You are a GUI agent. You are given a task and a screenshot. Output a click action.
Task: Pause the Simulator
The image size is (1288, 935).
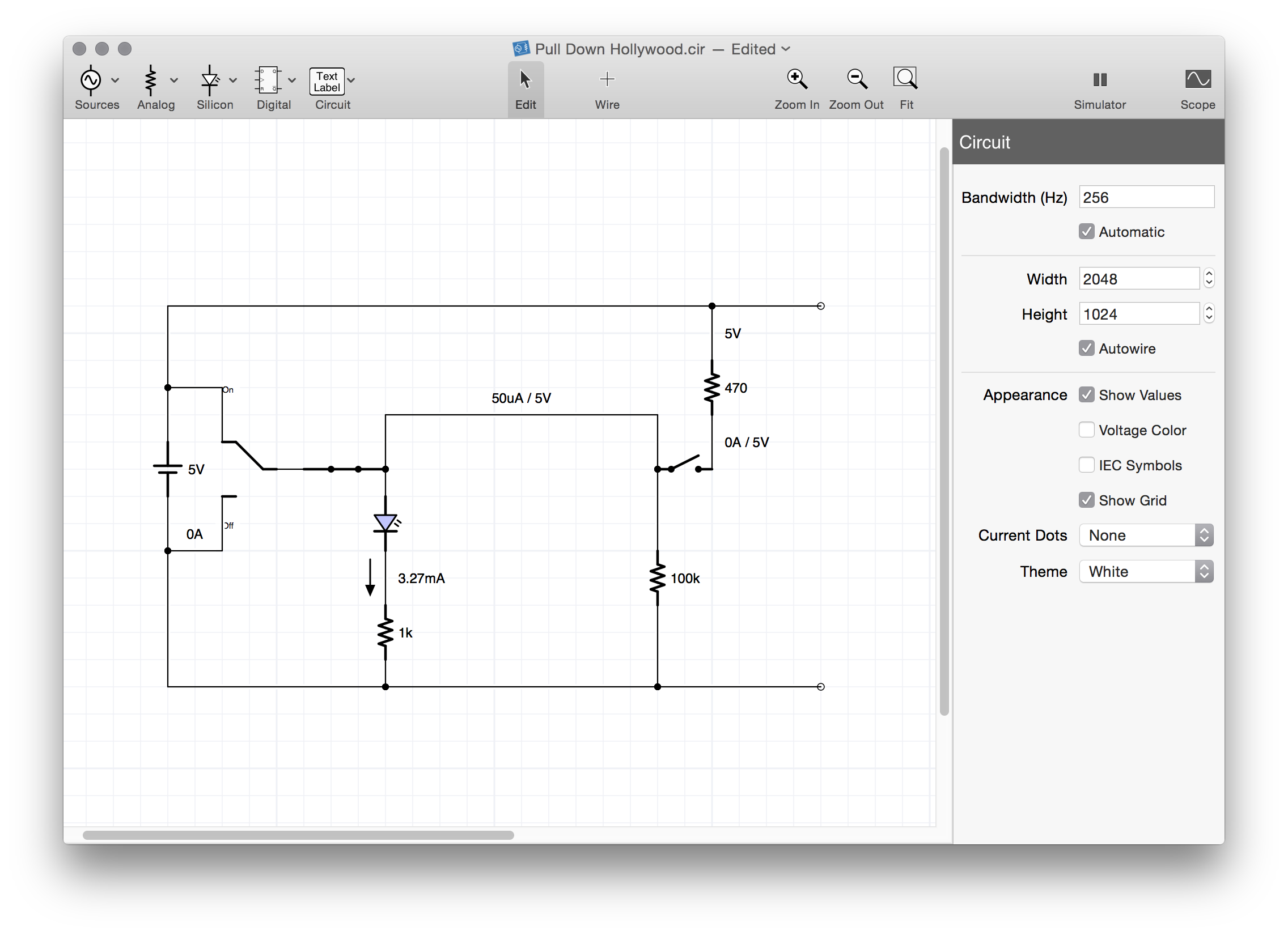pos(1099,80)
